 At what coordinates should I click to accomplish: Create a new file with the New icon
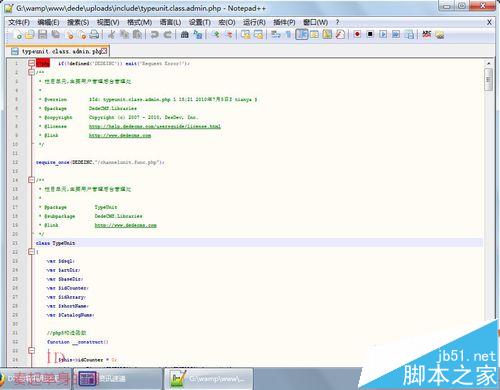pos(19,34)
